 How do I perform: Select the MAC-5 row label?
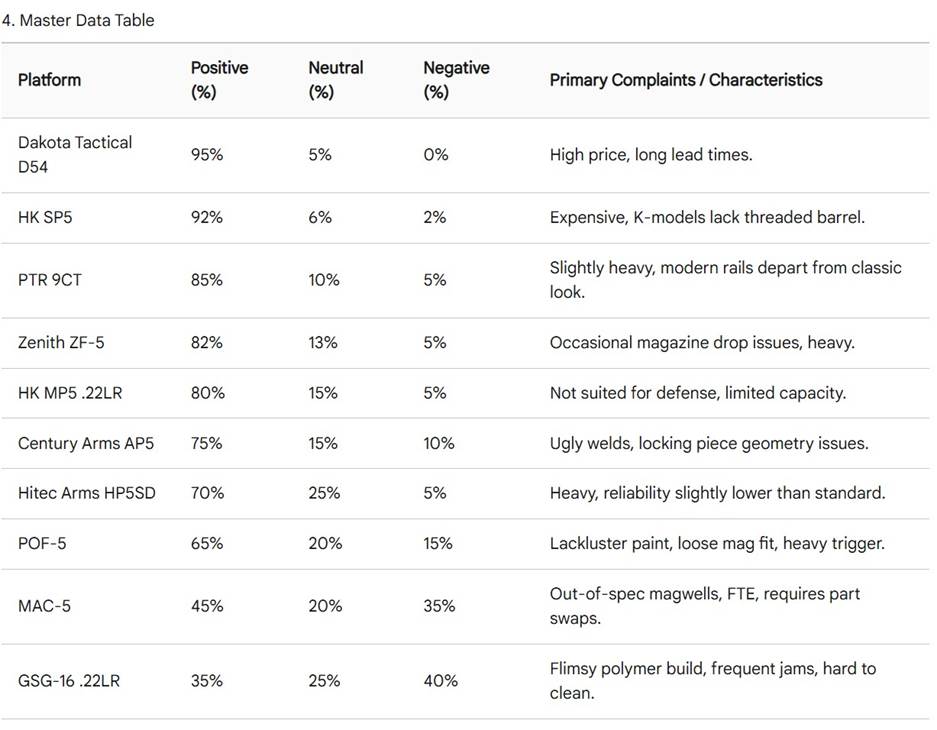pos(44,606)
